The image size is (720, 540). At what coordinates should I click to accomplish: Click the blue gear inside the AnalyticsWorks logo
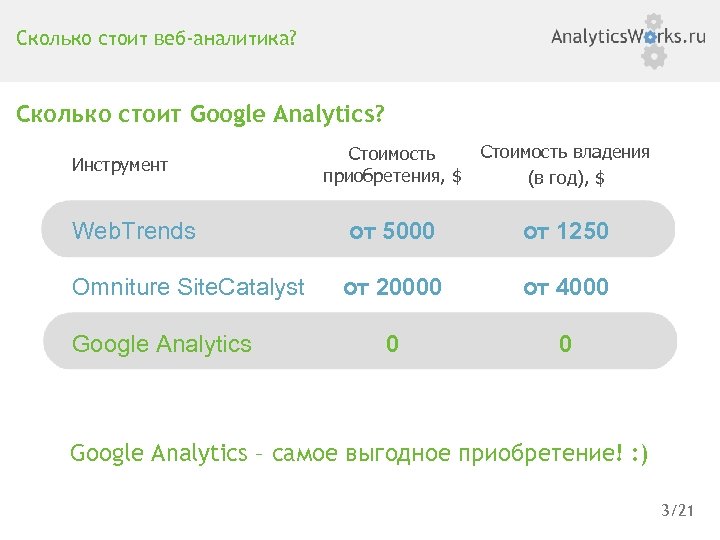pos(651,37)
